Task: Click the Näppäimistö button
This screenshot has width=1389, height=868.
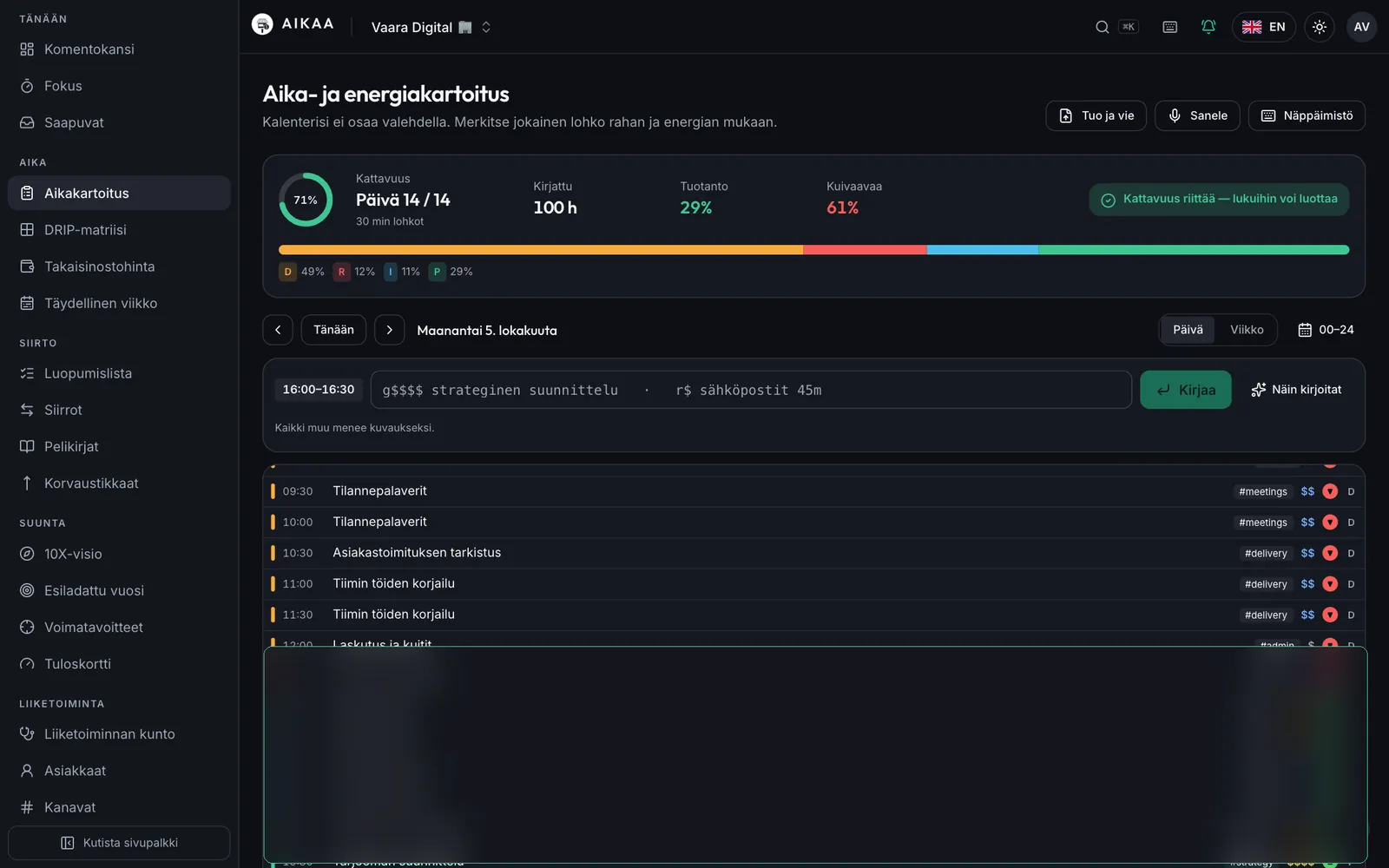Action: point(1307,115)
